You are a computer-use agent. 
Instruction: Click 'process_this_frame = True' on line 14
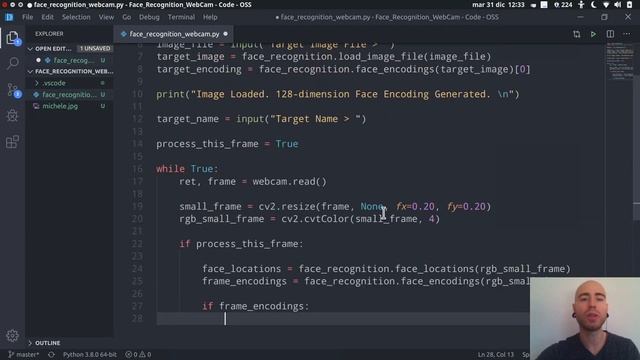(227, 144)
